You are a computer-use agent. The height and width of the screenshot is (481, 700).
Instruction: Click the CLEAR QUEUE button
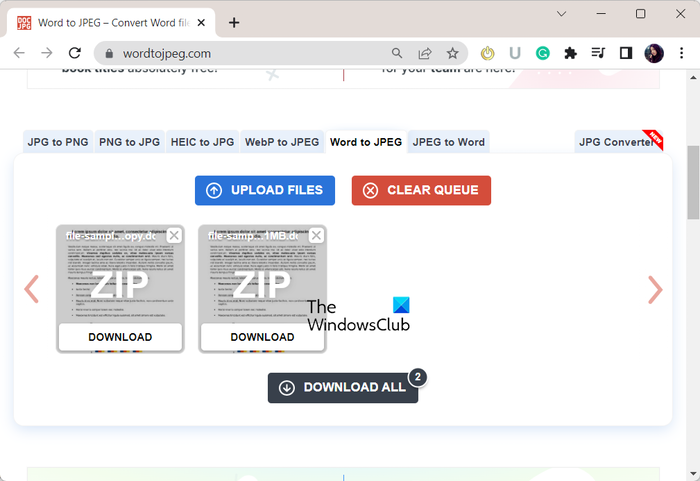(421, 190)
